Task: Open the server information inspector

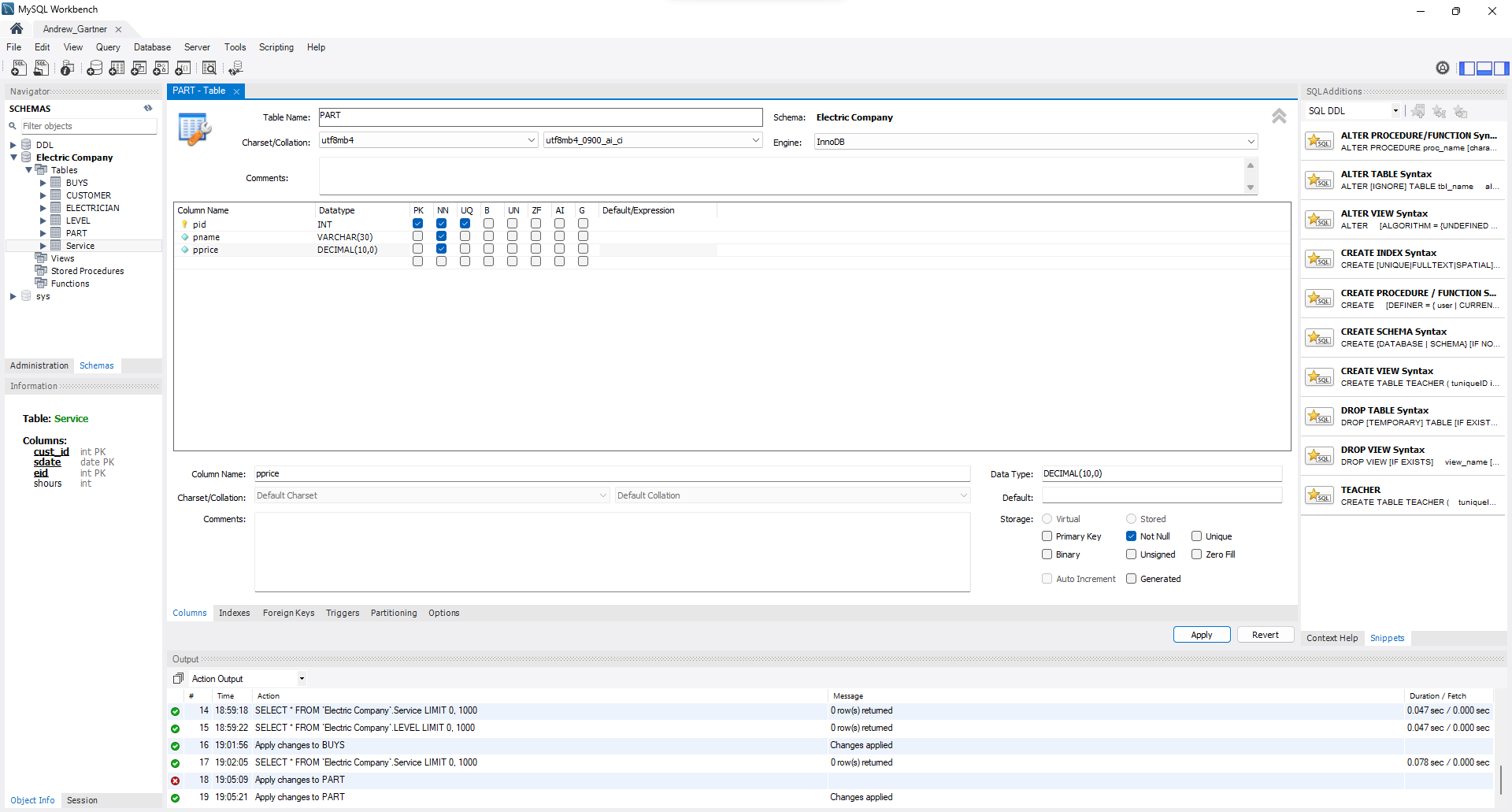Action: click(68, 69)
